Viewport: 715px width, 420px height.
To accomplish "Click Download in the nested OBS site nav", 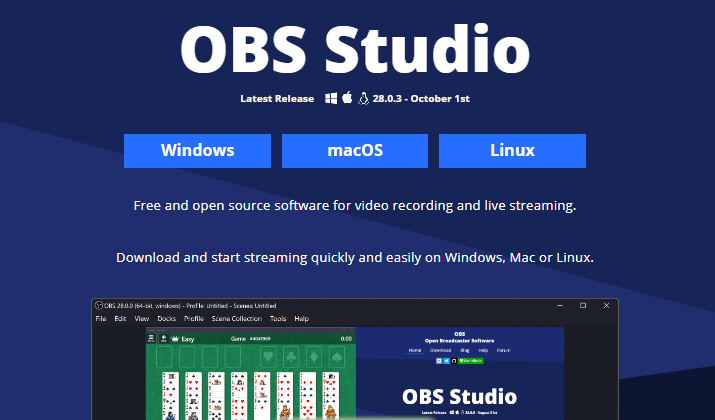I will coord(440,350).
